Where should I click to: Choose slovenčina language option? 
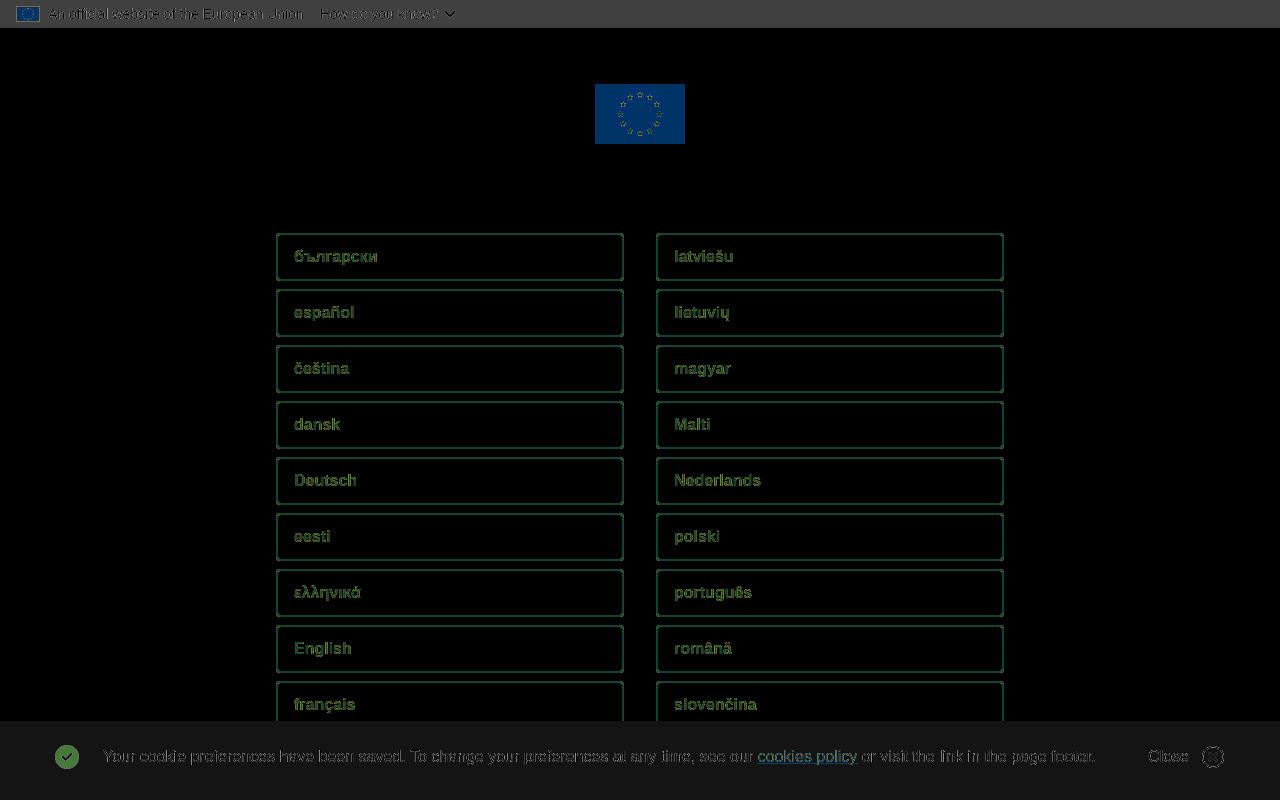tap(830, 702)
